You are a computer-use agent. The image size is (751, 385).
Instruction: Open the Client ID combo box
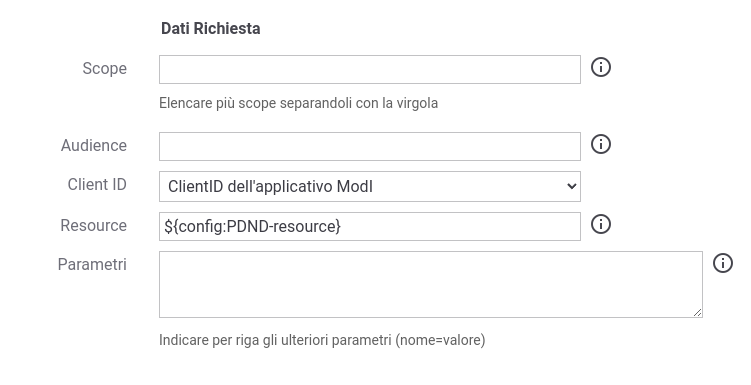click(370, 186)
